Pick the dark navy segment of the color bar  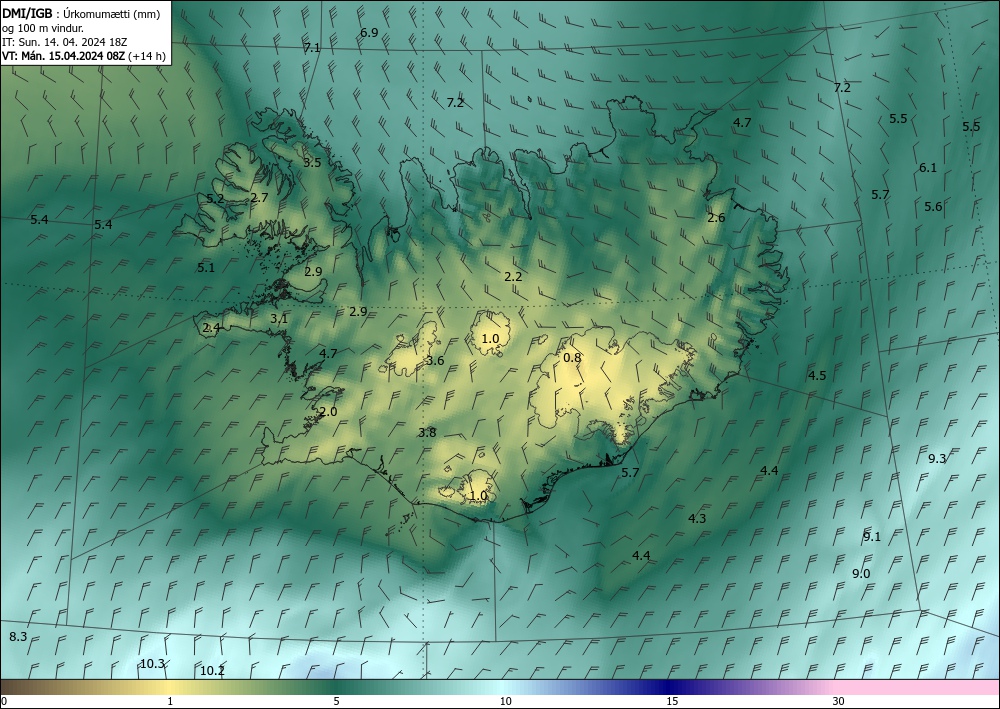670,687
